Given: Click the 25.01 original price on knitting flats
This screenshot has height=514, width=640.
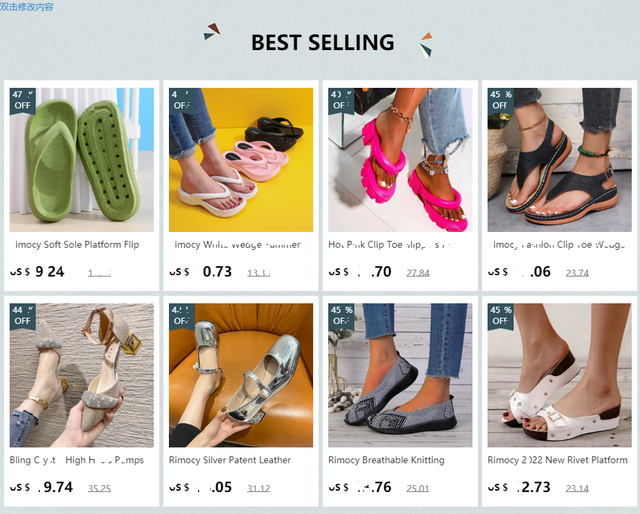Looking at the screenshot, I should [417, 488].
